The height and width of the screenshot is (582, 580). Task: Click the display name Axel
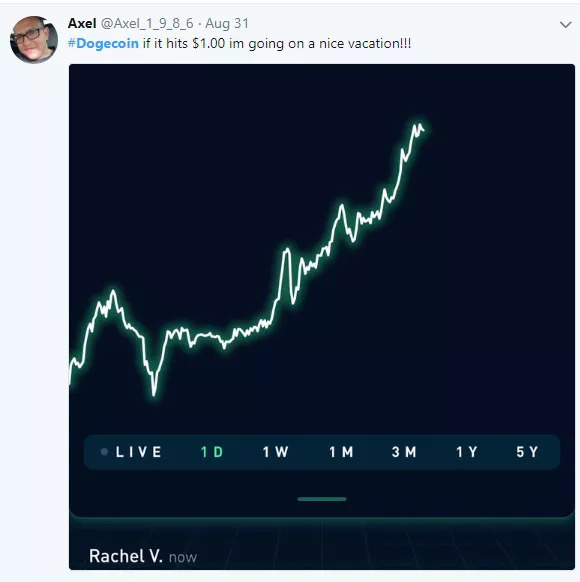tap(82, 23)
